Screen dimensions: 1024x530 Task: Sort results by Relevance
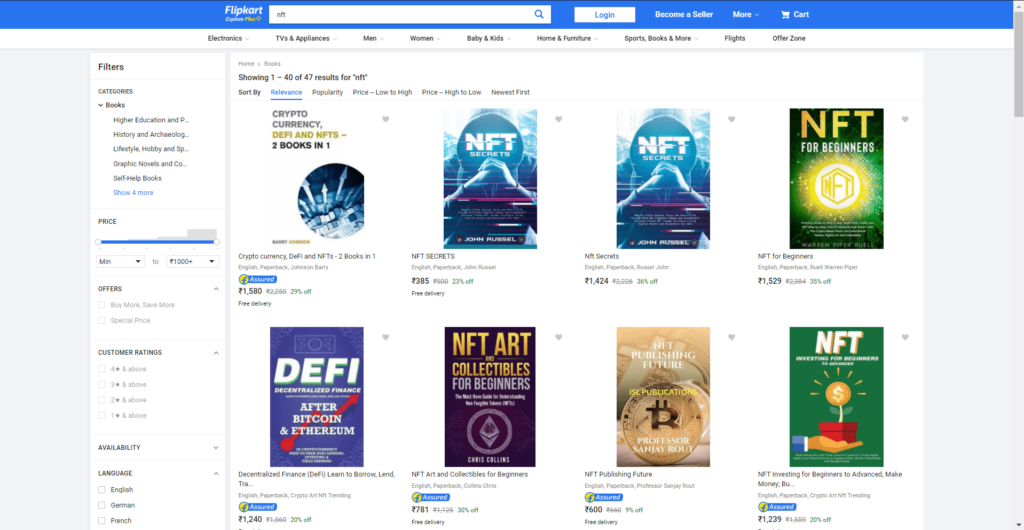[286, 93]
